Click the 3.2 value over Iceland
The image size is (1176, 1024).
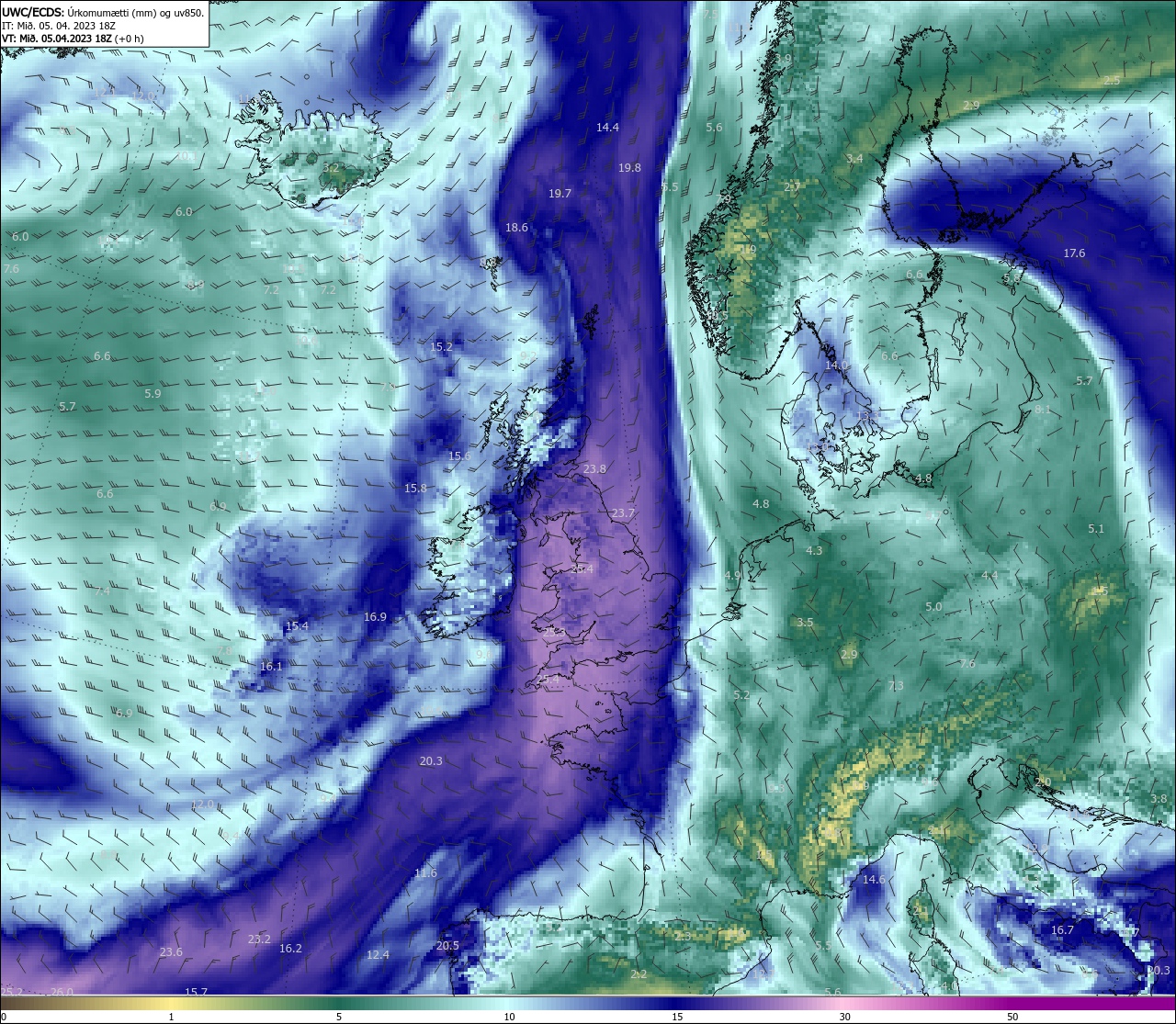click(x=331, y=168)
